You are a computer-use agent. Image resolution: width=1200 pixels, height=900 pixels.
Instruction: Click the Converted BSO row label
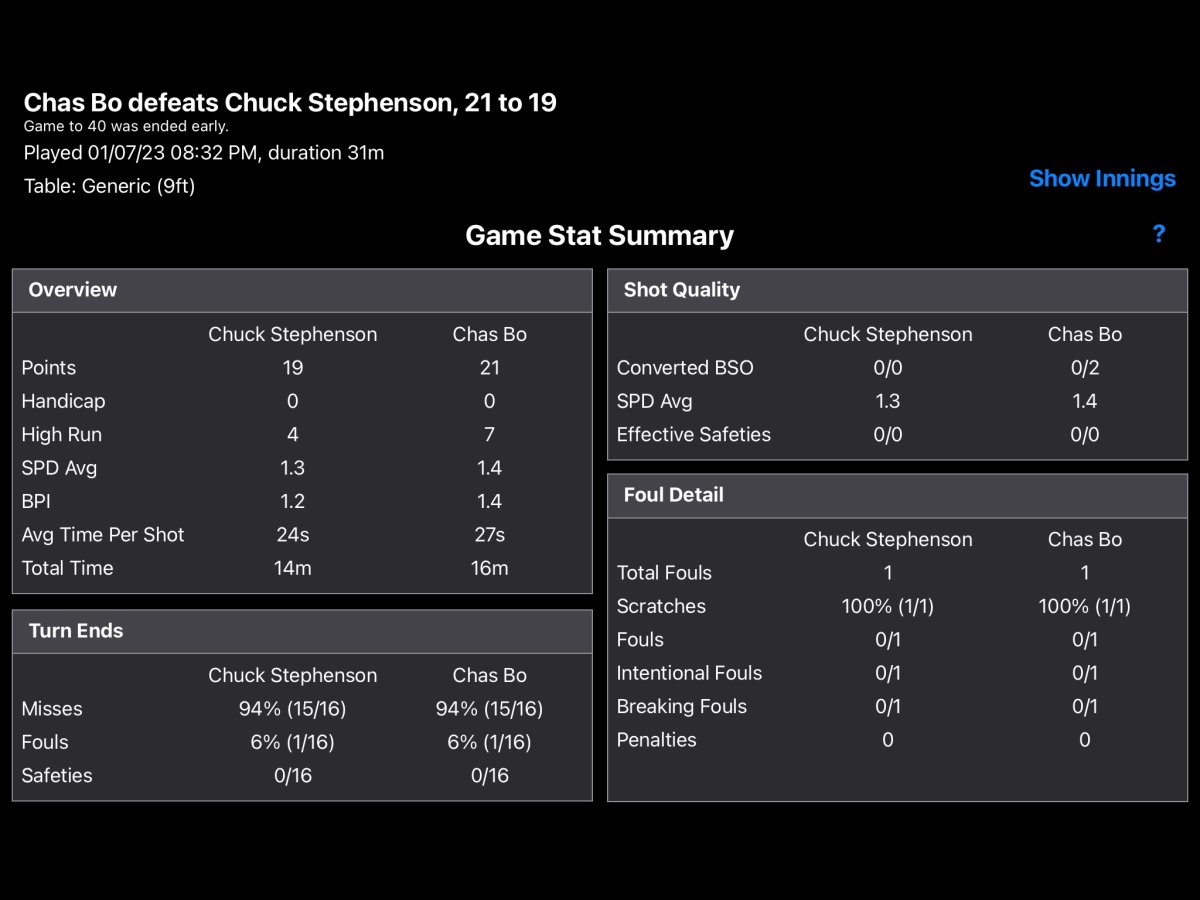coord(685,368)
